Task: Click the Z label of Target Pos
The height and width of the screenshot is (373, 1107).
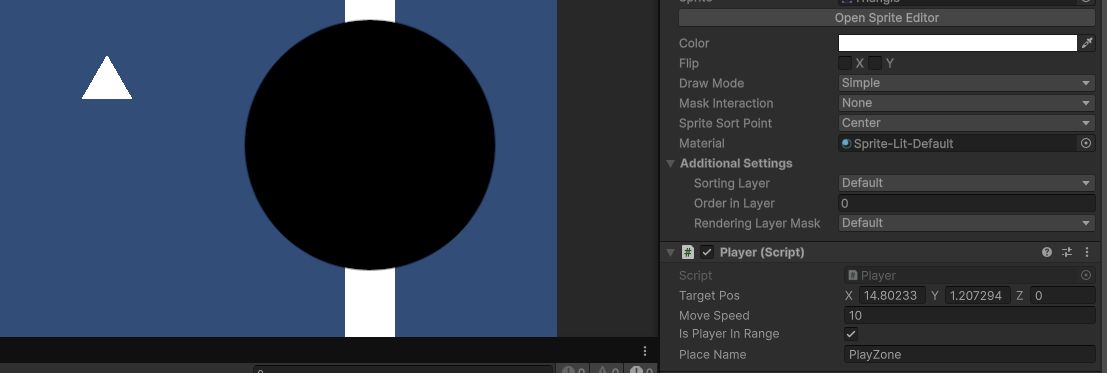Action: 1019,295
